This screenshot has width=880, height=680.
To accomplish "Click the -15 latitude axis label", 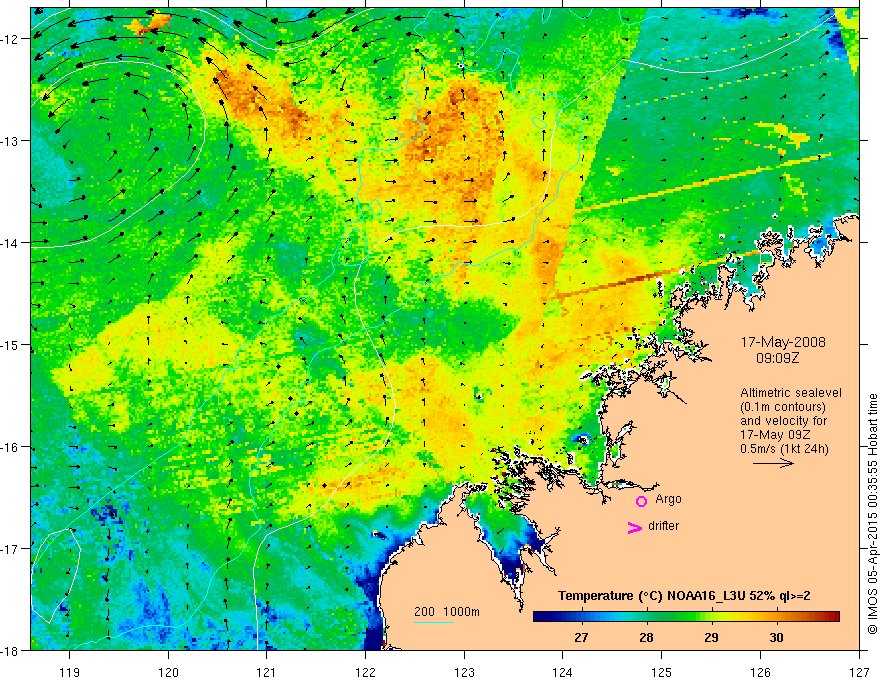I will [x=11, y=344].
